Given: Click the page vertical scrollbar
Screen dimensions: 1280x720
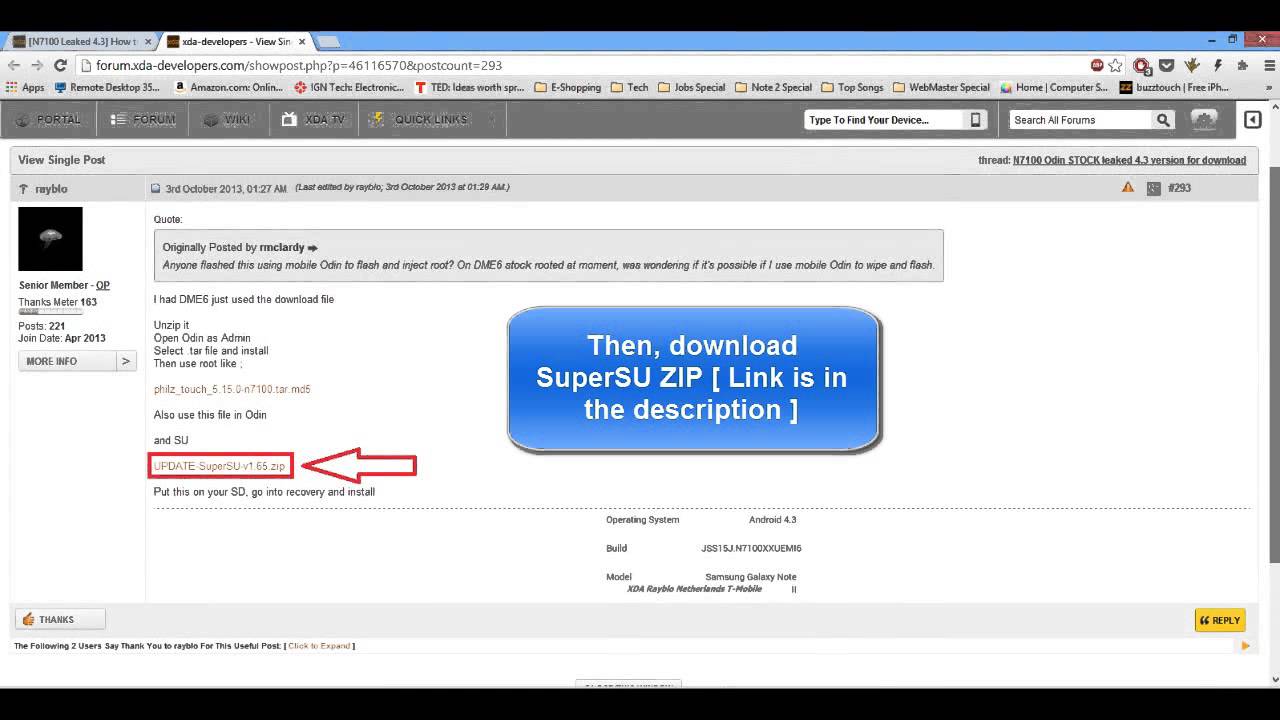Looking at the screenshot, I should [1274, 365].
